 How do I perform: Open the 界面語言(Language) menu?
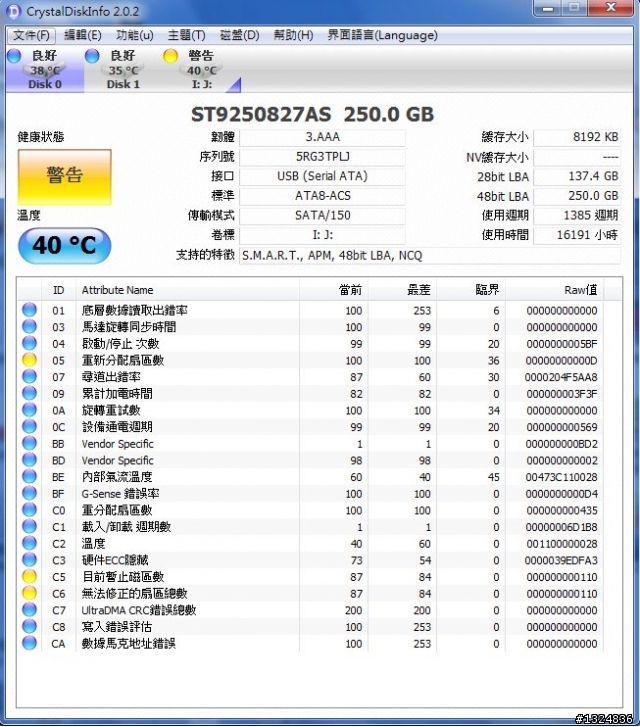click(382, 35)
